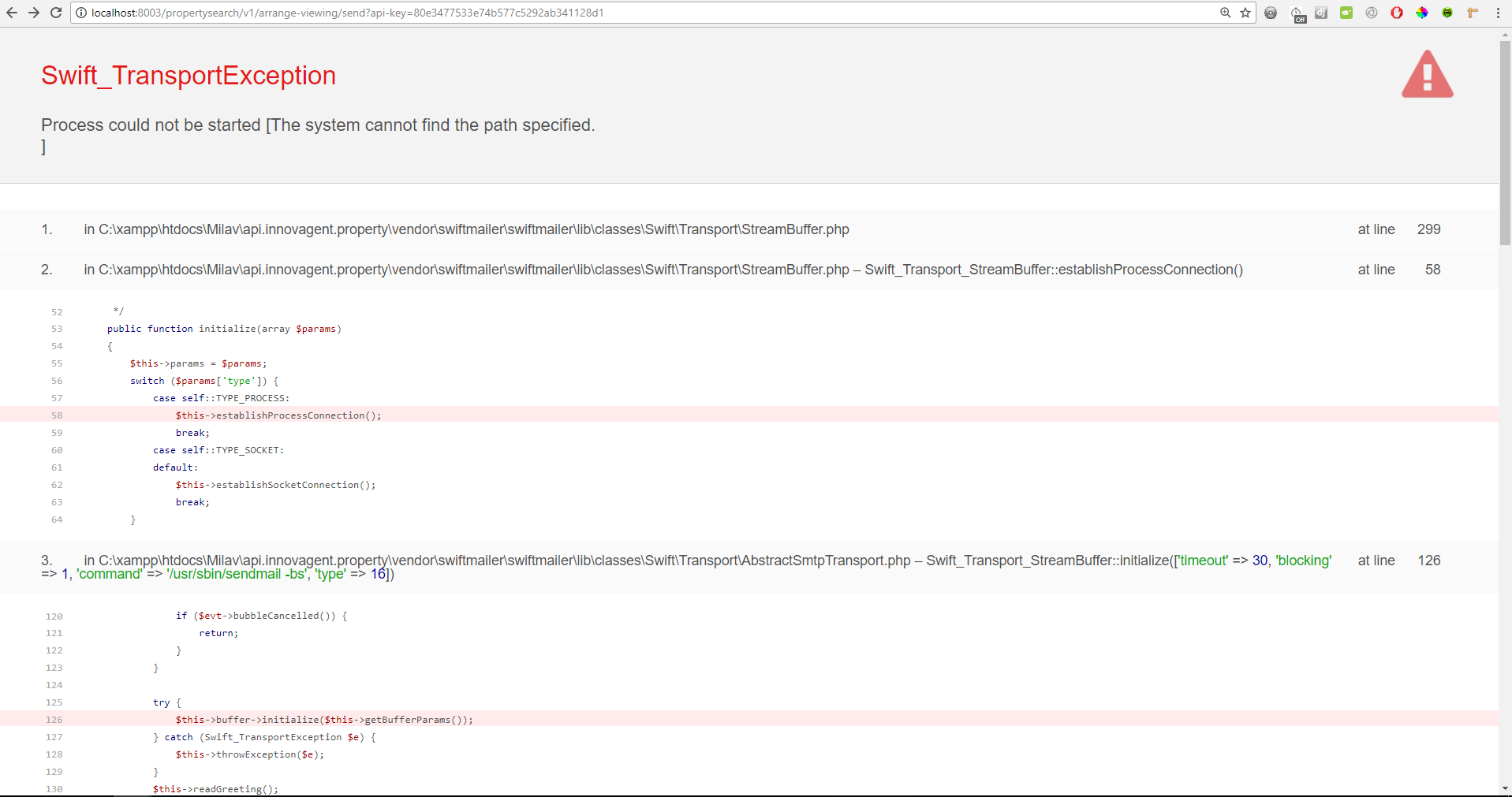Image resolution: width=1512 pixels, height=797 pixels.
Task: Click the red warning triangle icon
Action: pos(1427,74)
